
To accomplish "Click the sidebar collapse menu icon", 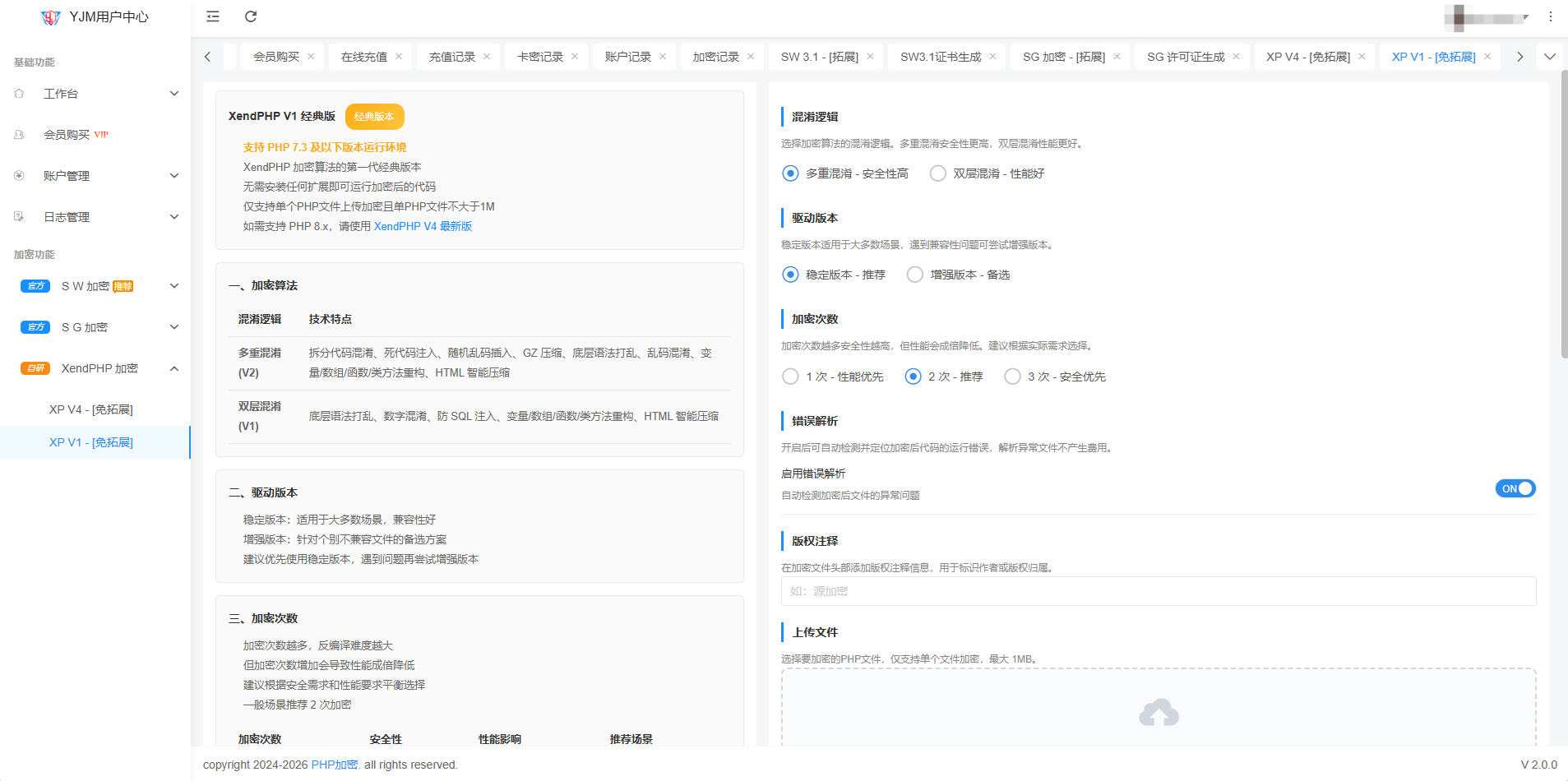I will tap(213, 16).
